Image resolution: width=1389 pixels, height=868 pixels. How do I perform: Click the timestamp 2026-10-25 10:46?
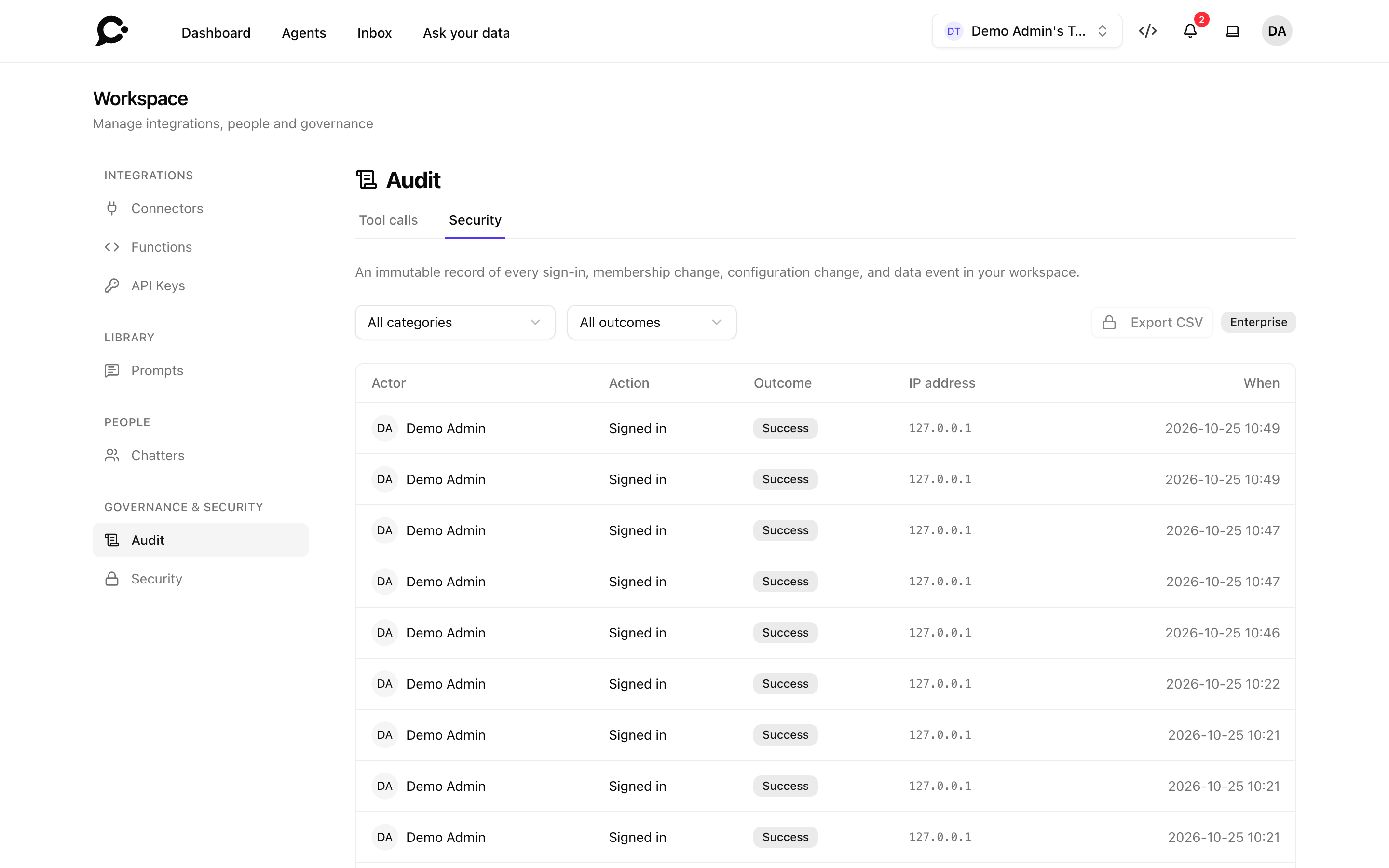click(1222, 633)
